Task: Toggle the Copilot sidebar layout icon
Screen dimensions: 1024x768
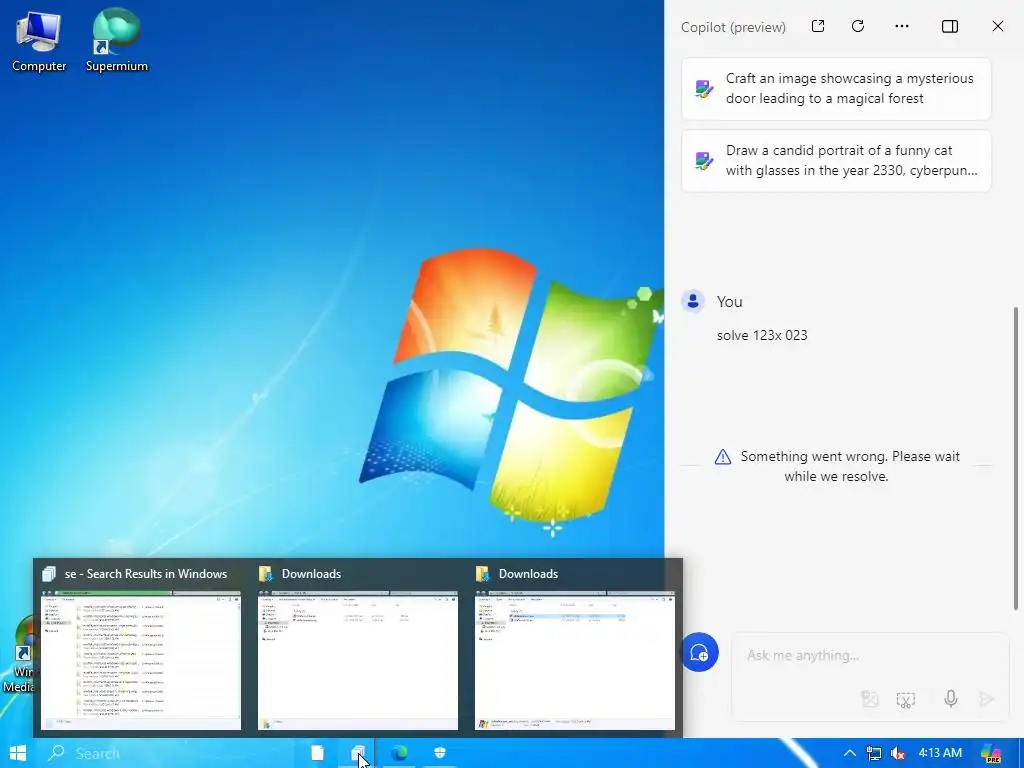Action: click(x=950, y=26)
